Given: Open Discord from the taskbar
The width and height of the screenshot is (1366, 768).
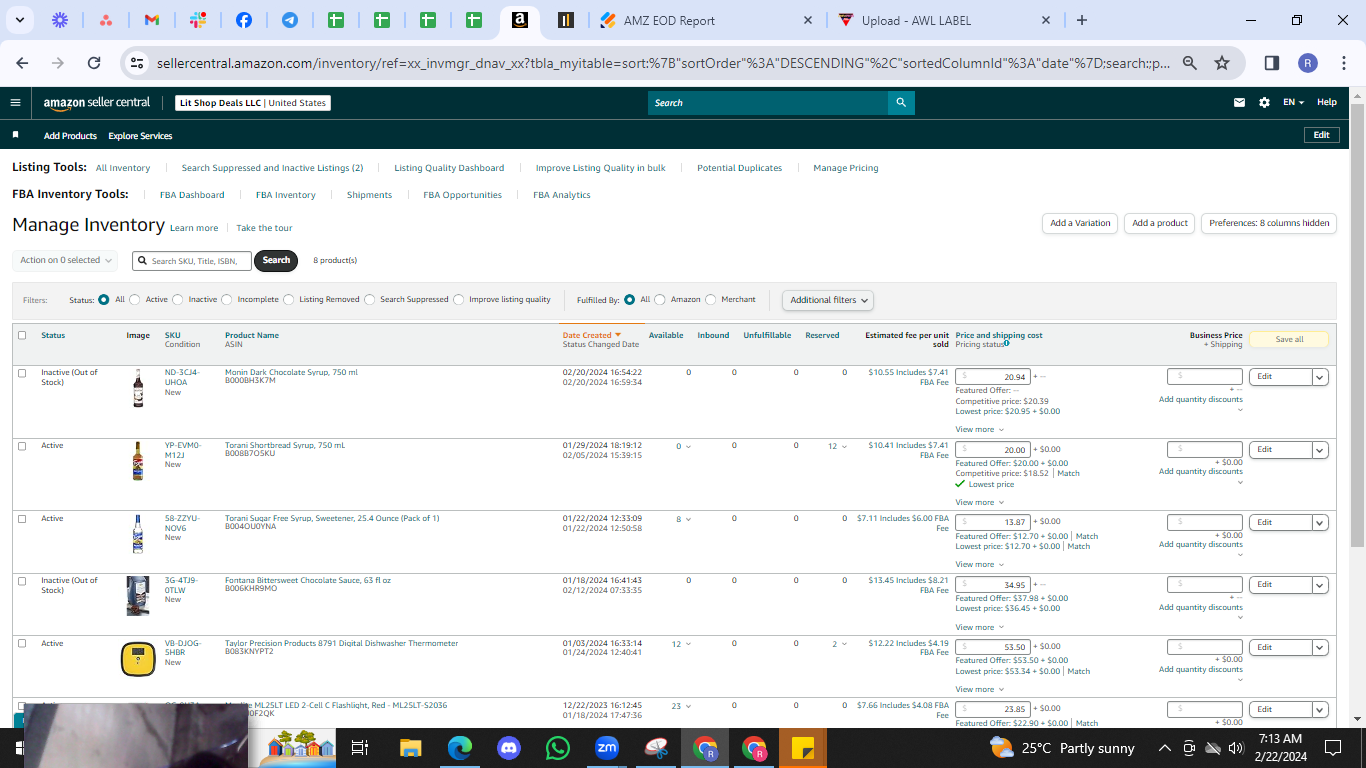Looking at the screenshot, I should (508, 748).
